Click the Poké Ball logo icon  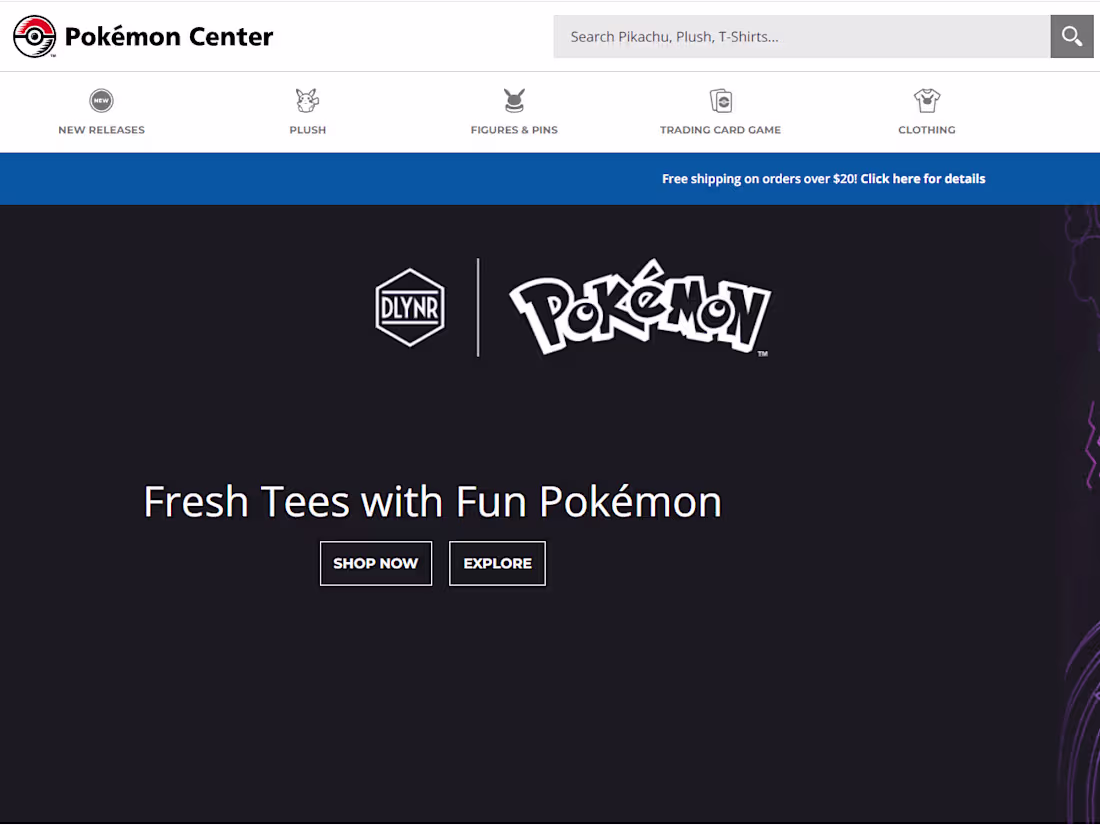point(33,36)
